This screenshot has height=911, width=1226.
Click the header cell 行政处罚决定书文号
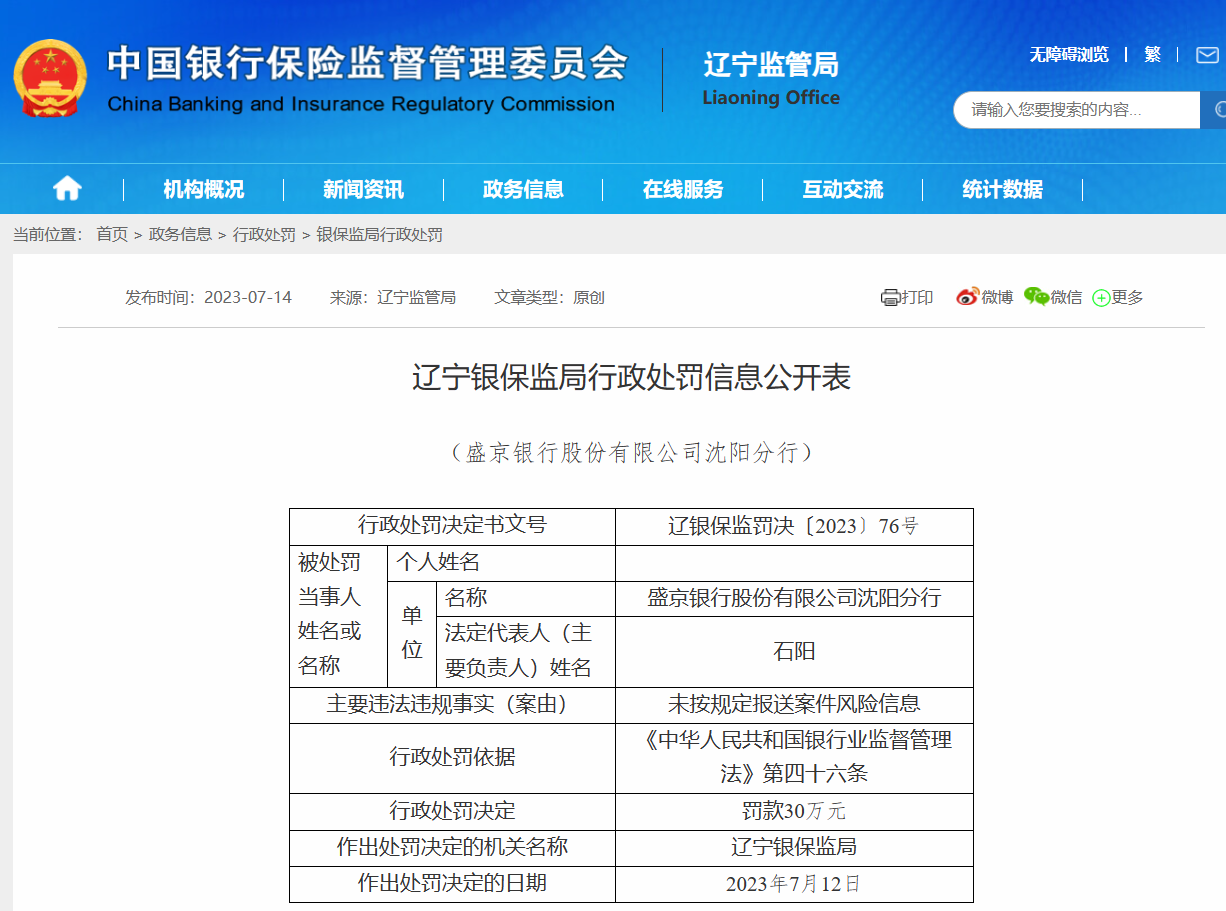[452, 527]
